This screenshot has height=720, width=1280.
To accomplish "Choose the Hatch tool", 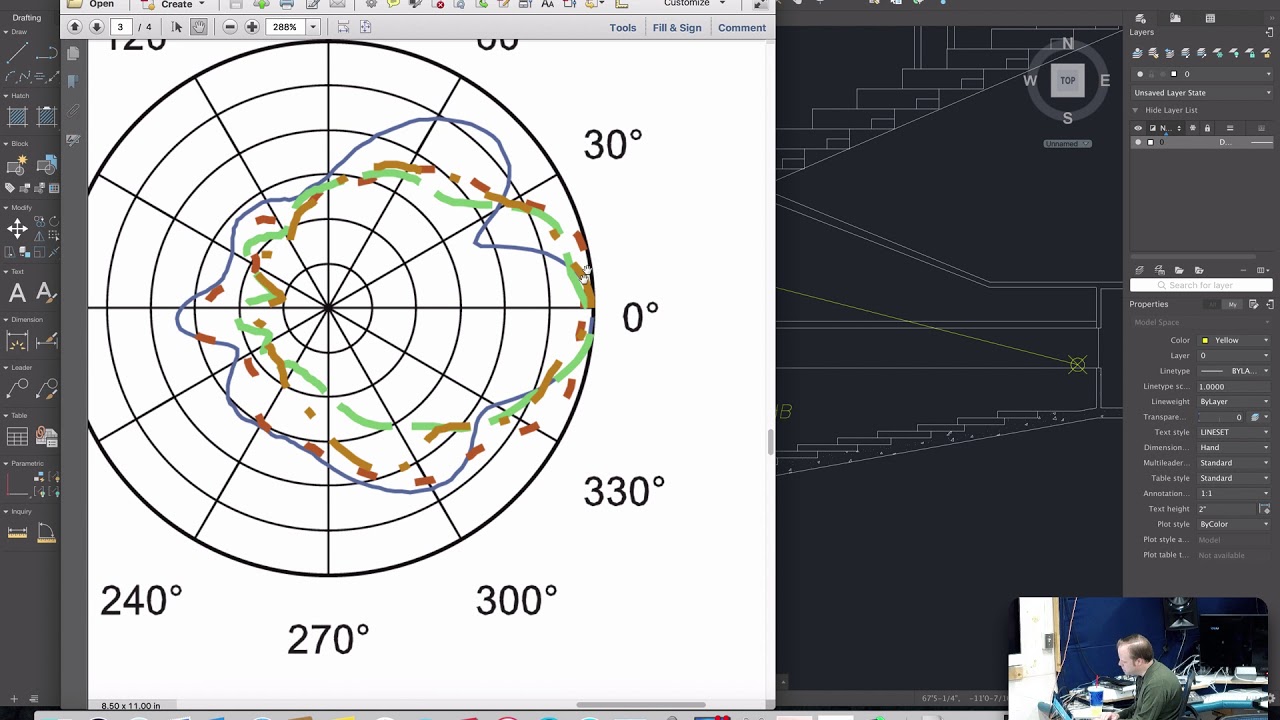I will 17,116.
